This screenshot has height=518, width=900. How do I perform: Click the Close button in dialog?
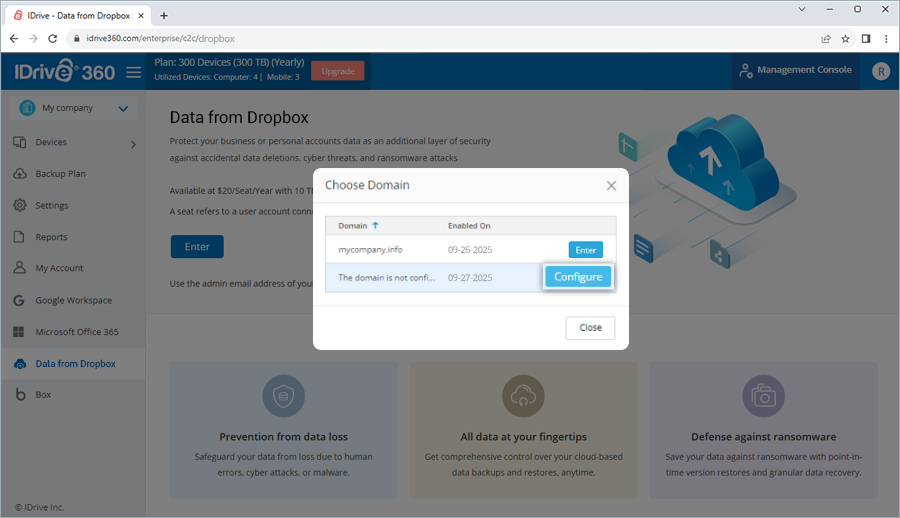(x=590, y=328)
